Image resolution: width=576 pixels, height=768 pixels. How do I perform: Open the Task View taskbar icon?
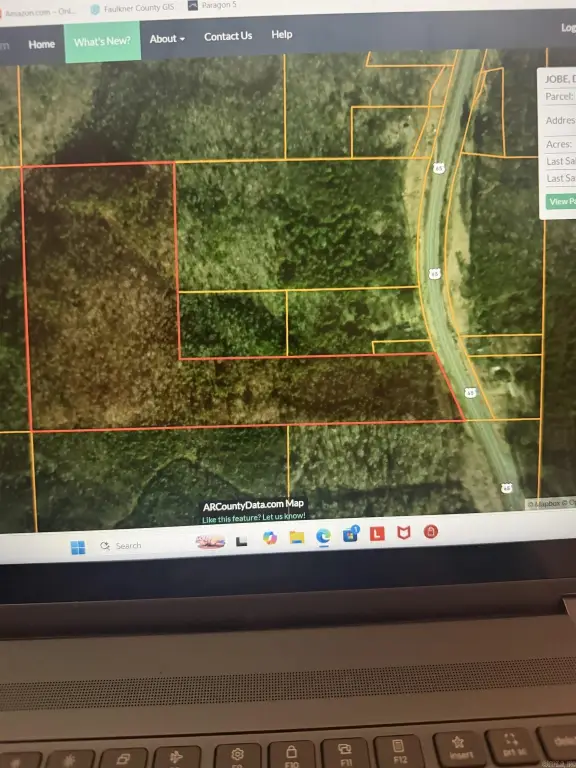point(241,541)
